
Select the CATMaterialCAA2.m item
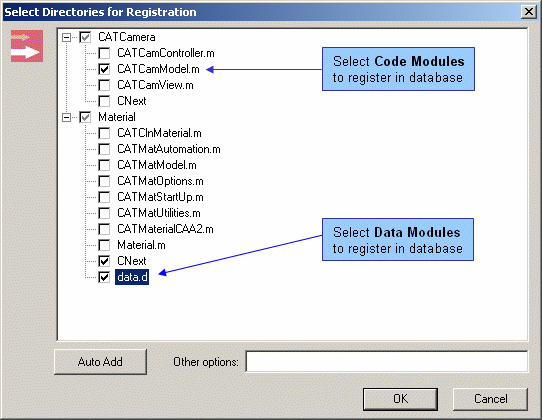pyautogui.click(x=165, y=229)
